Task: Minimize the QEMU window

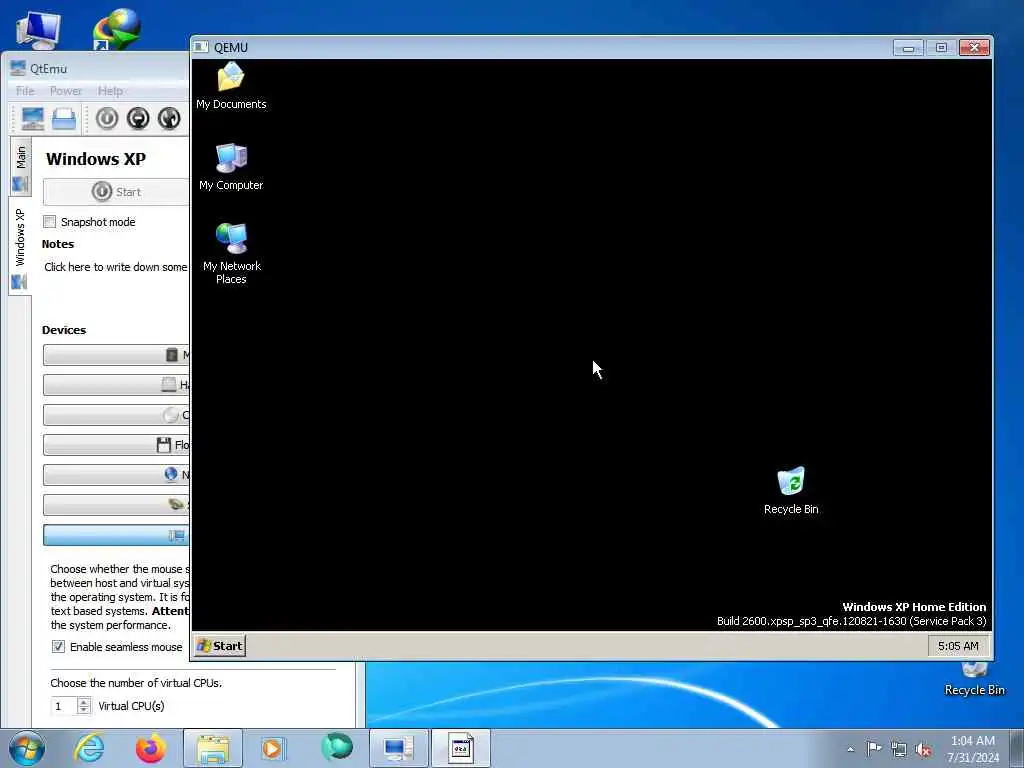Action: [908, 48]
